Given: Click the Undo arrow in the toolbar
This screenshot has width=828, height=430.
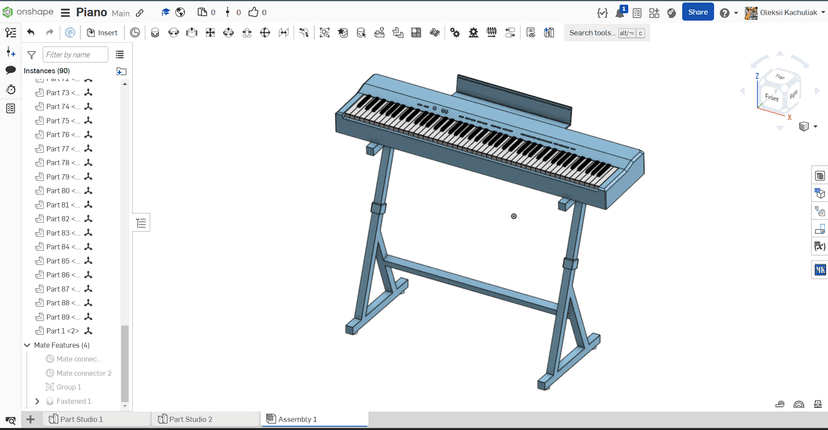Looking at the screenshot, I should (x=31, y=33).
